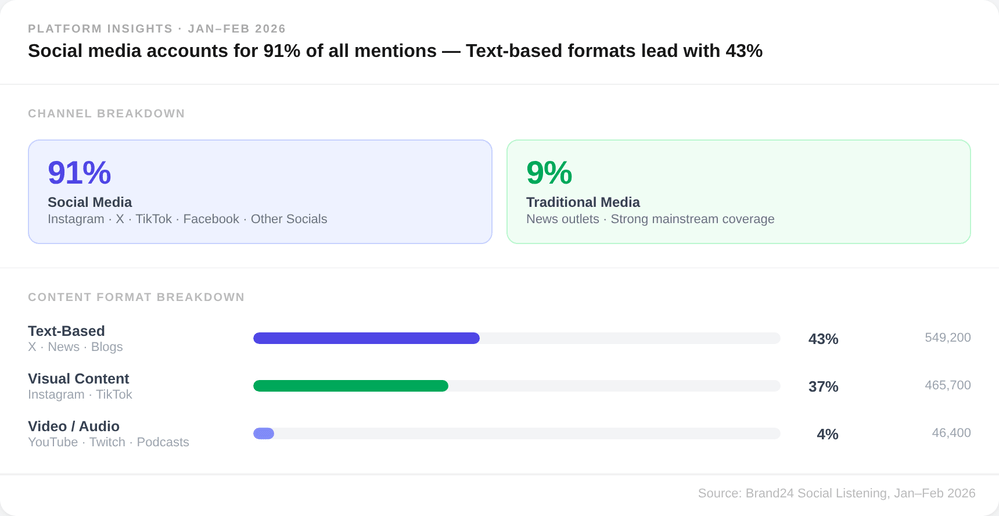The height and width of the screenshot is (516, 999).
Task: Select the large 9% Traditional Media figure
Action: 549,173
